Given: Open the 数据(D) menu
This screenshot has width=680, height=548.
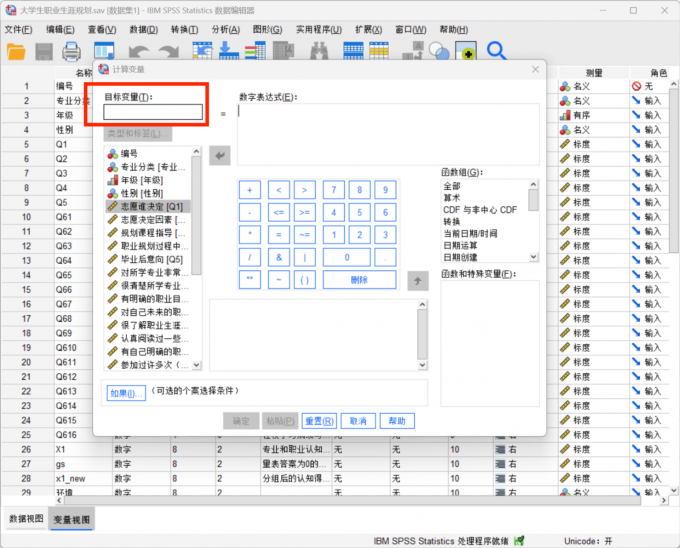Looking at the screenshot, I should pyautogui.click(x=144, y=29).
